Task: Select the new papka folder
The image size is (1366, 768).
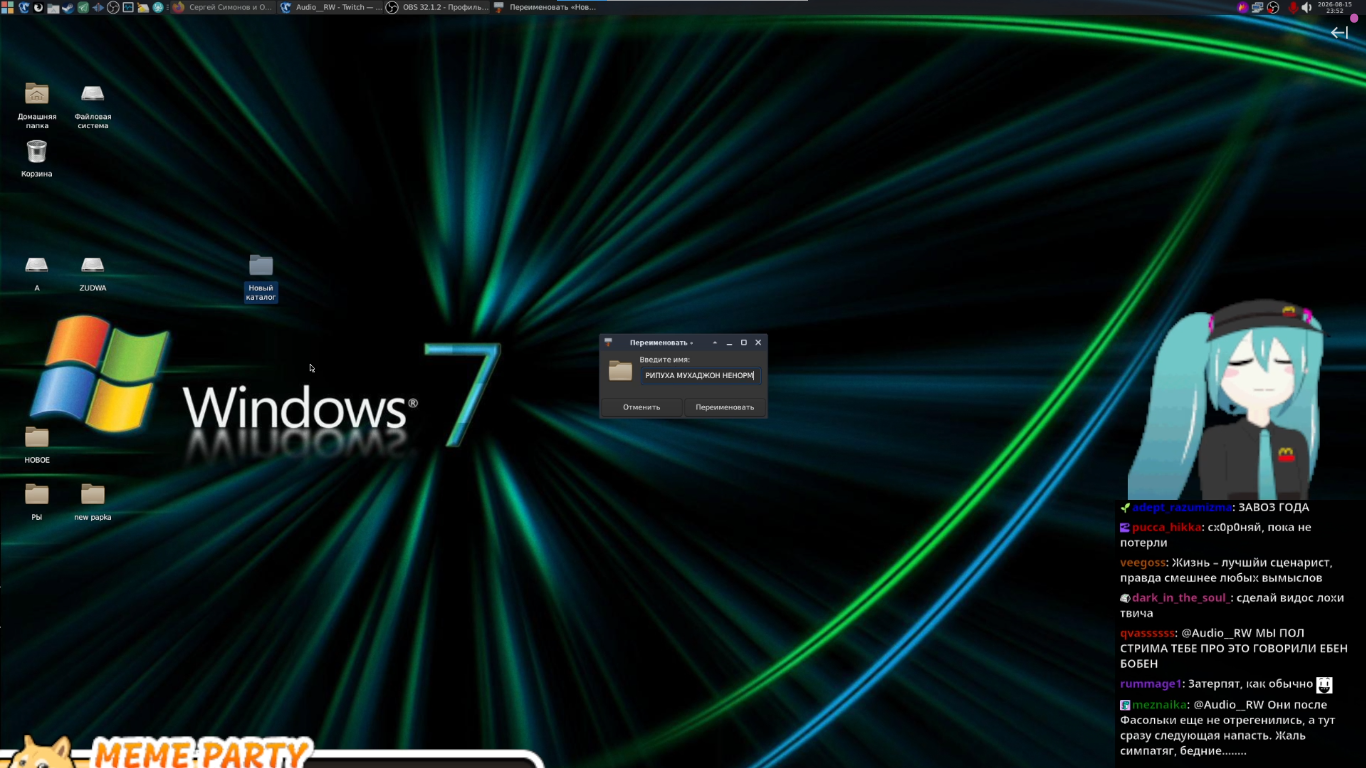Action: click(93, 502)
